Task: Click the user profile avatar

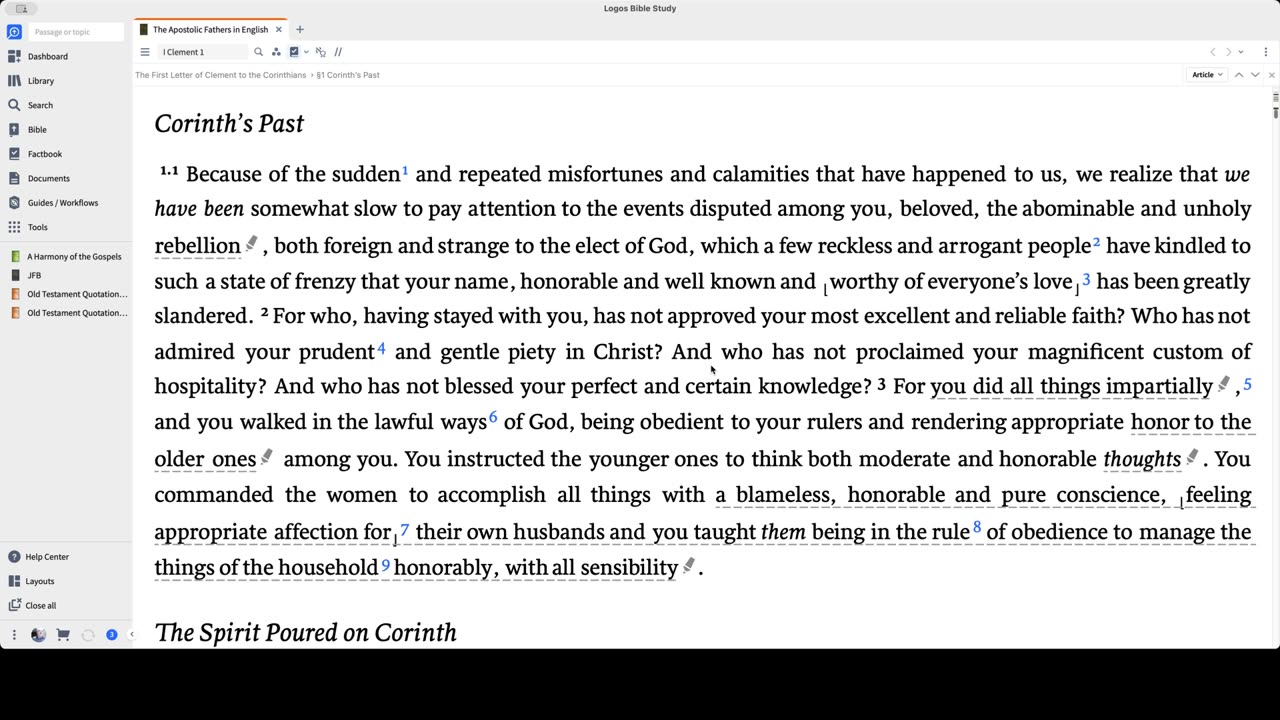Action: point(38,635)
